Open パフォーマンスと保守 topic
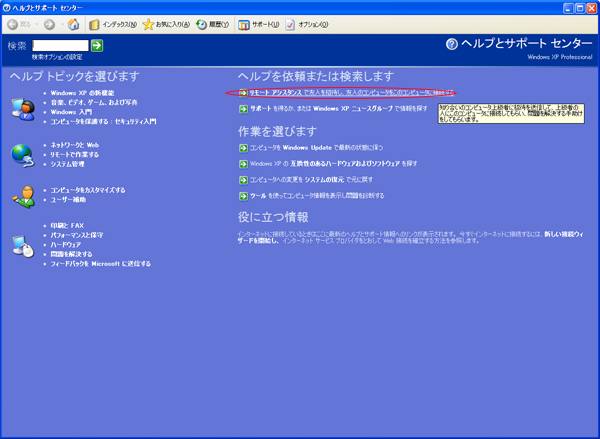 (77, 235)
